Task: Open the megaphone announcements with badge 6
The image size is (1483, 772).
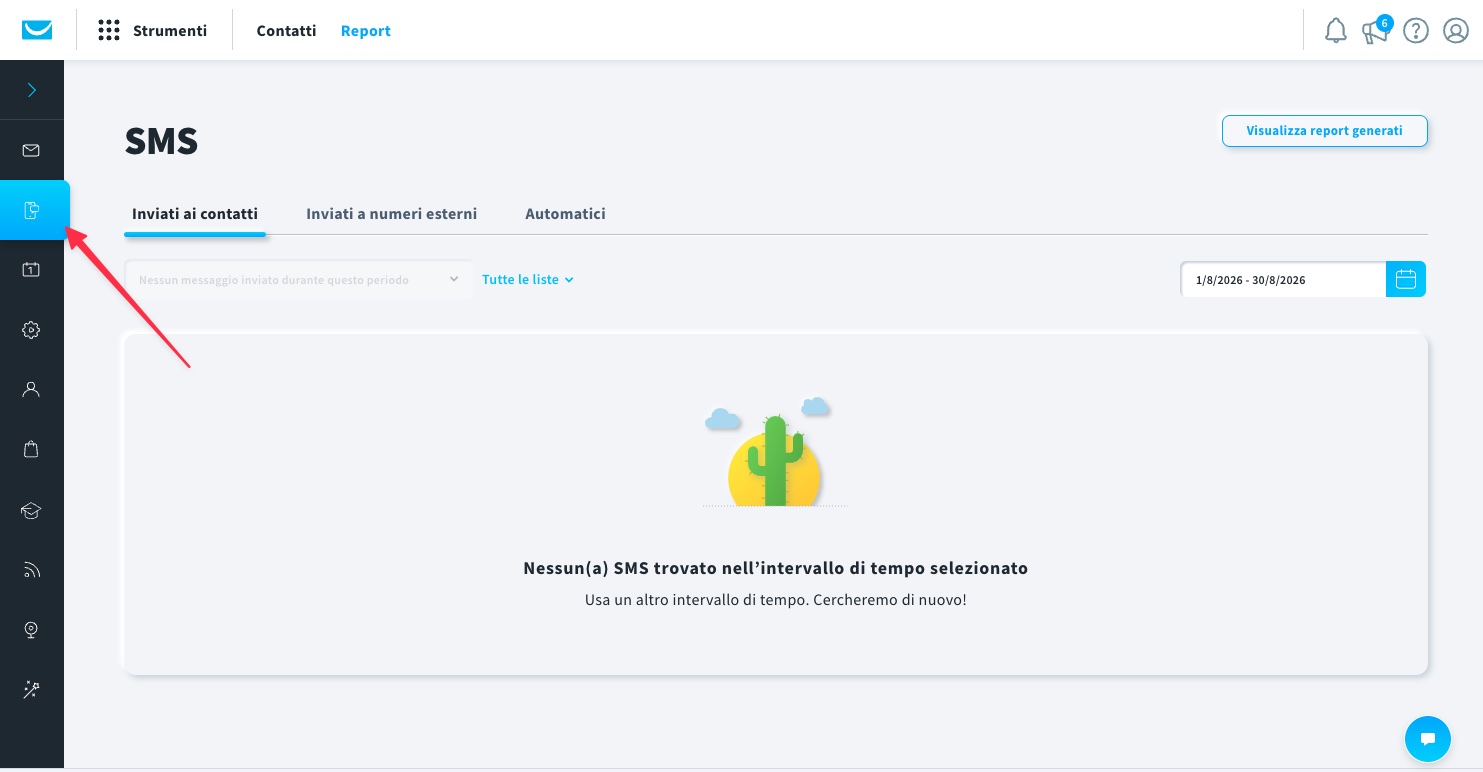Action: point(1376,31)
